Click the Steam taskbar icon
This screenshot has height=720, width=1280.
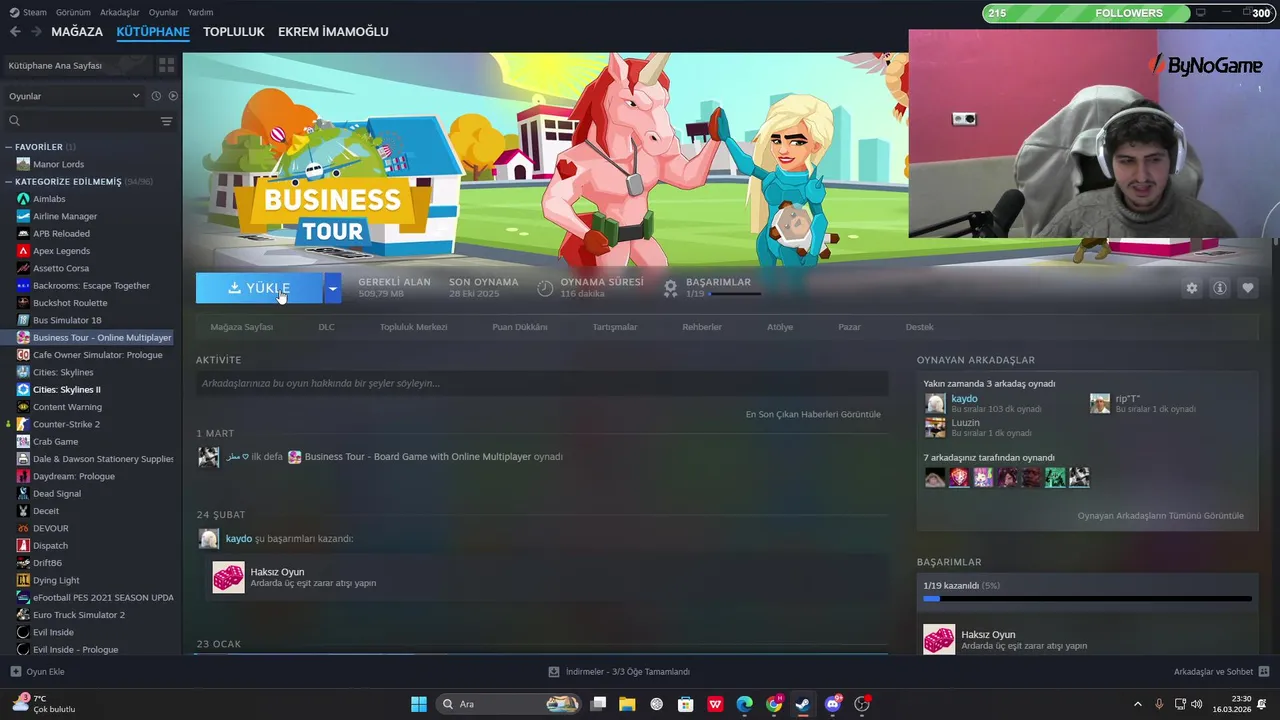803,704
